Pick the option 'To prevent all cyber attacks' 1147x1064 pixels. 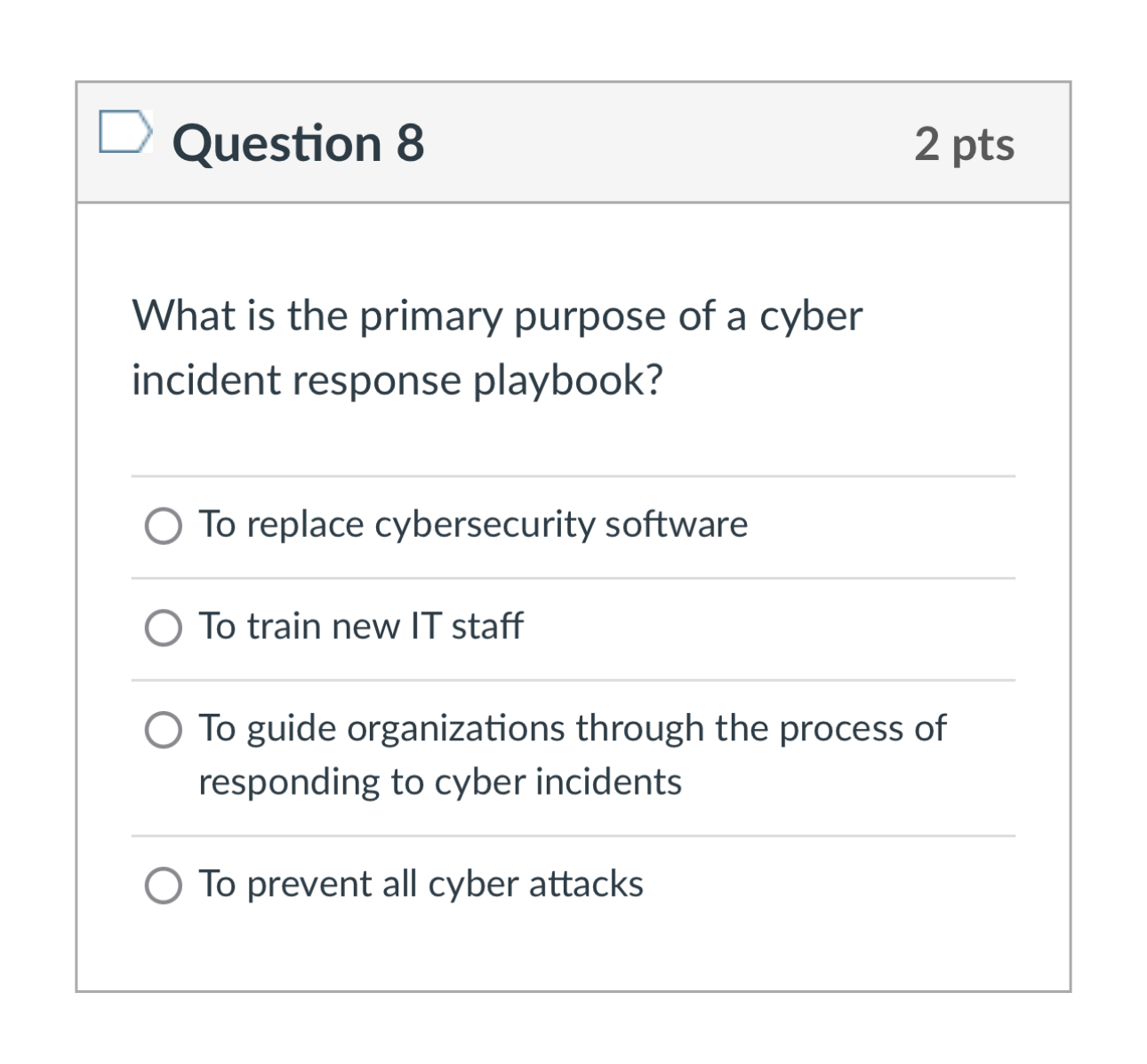point(163,884)
